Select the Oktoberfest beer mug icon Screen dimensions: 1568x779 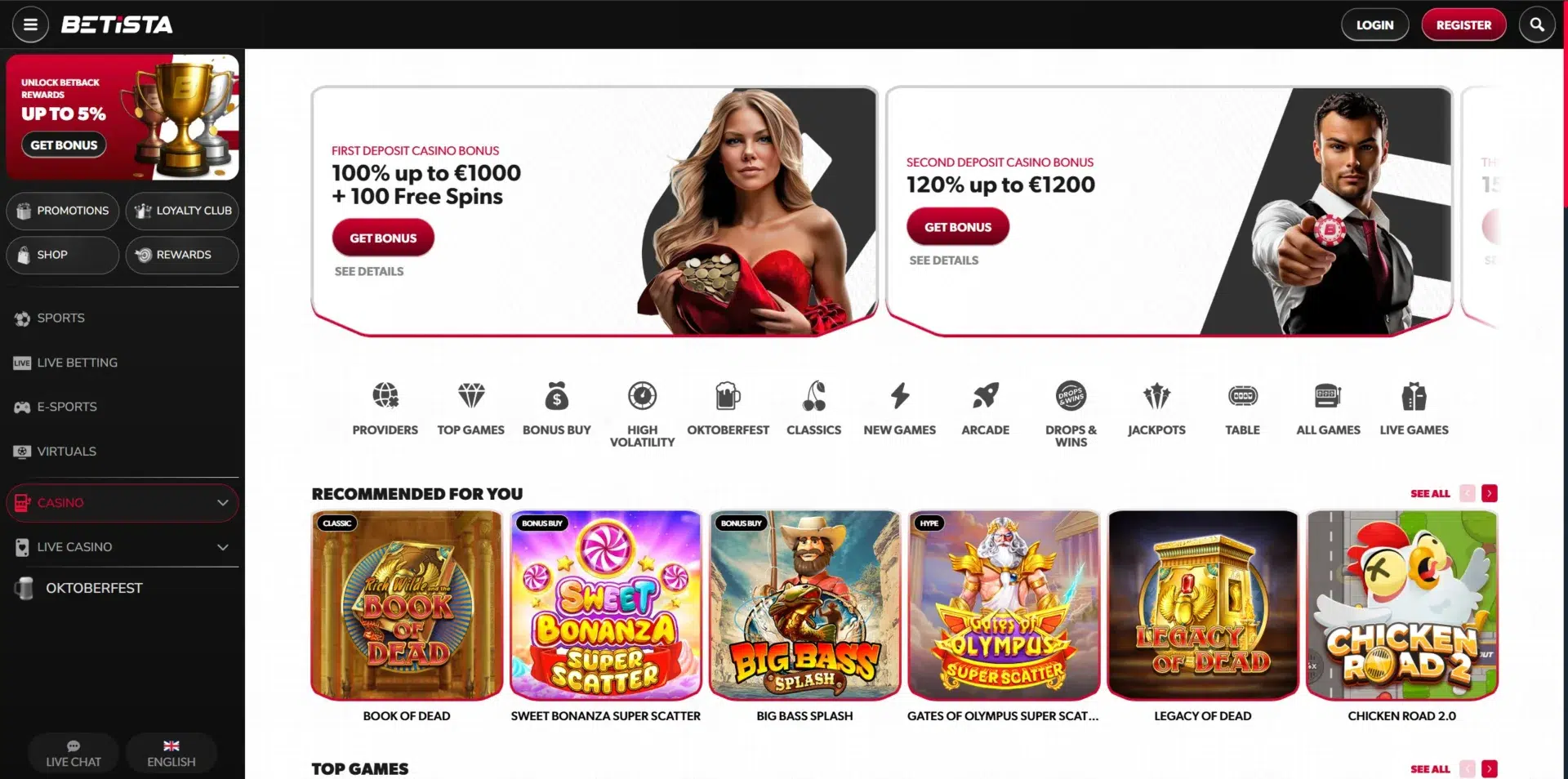tap(728, 396)
